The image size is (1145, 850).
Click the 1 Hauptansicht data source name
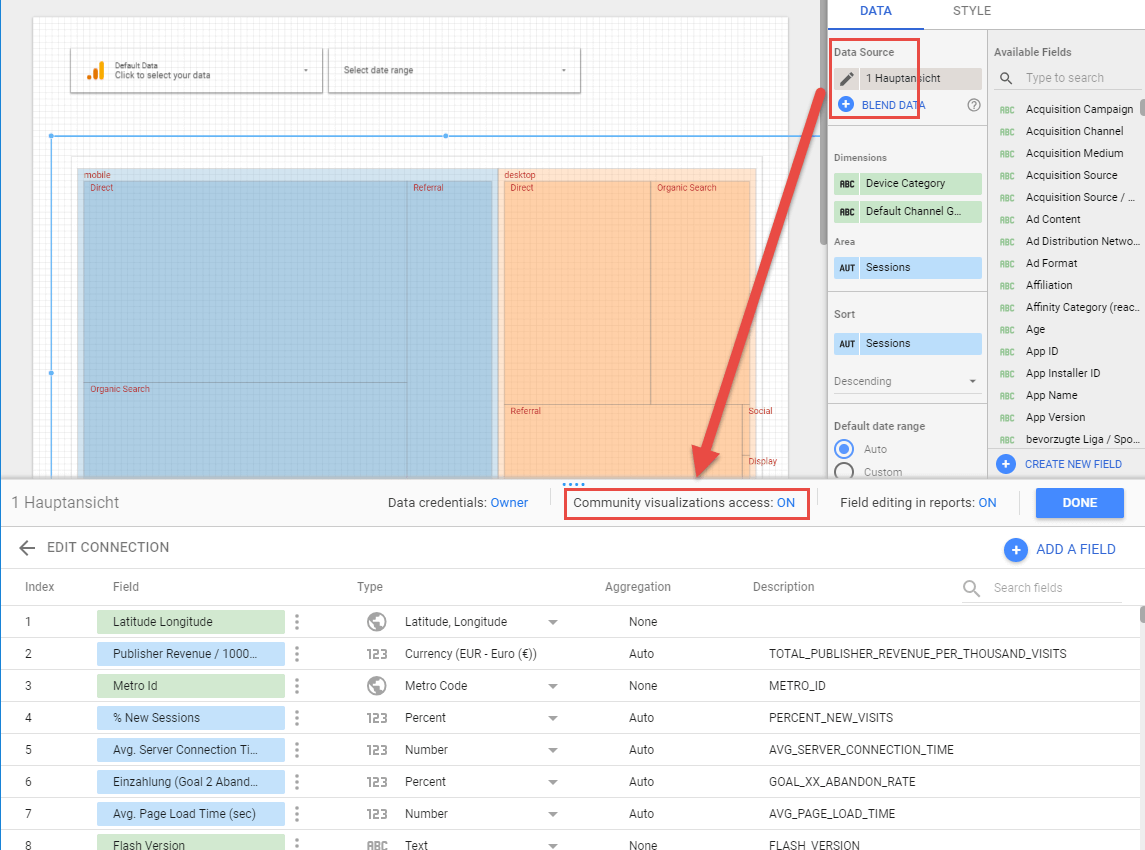click(920, 78)
